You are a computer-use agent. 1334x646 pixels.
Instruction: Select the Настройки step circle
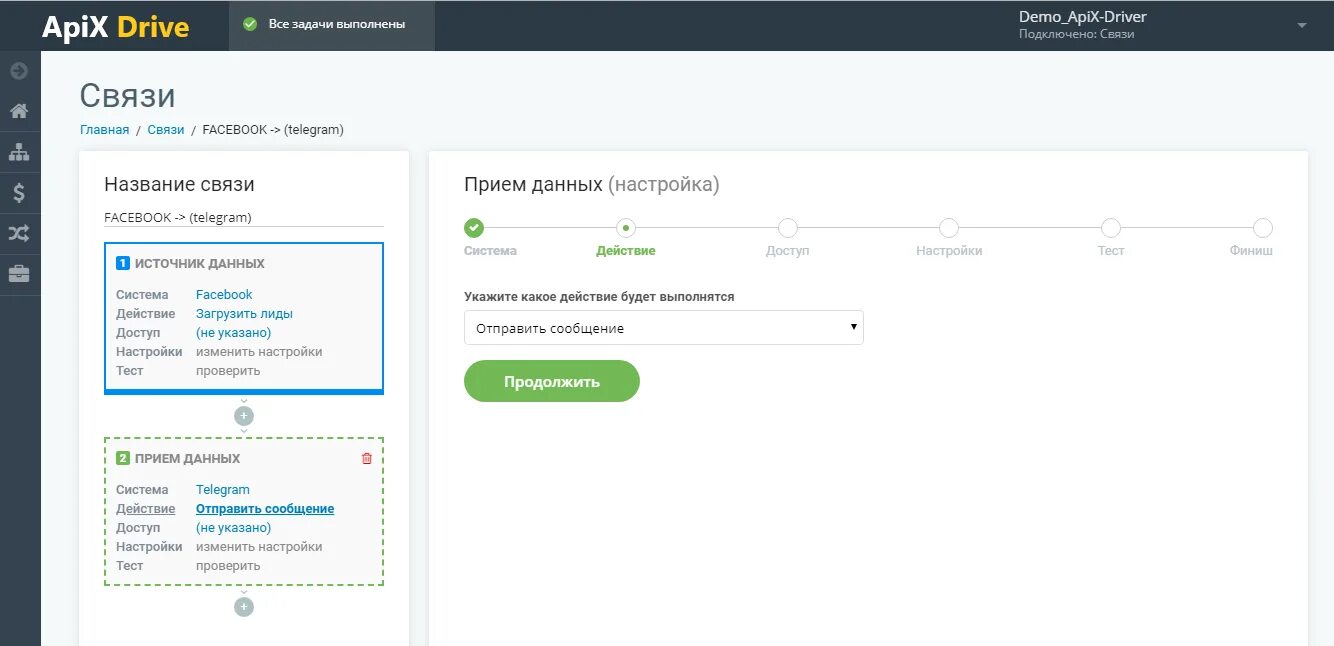pyautogui.click(x=949, y=228)
